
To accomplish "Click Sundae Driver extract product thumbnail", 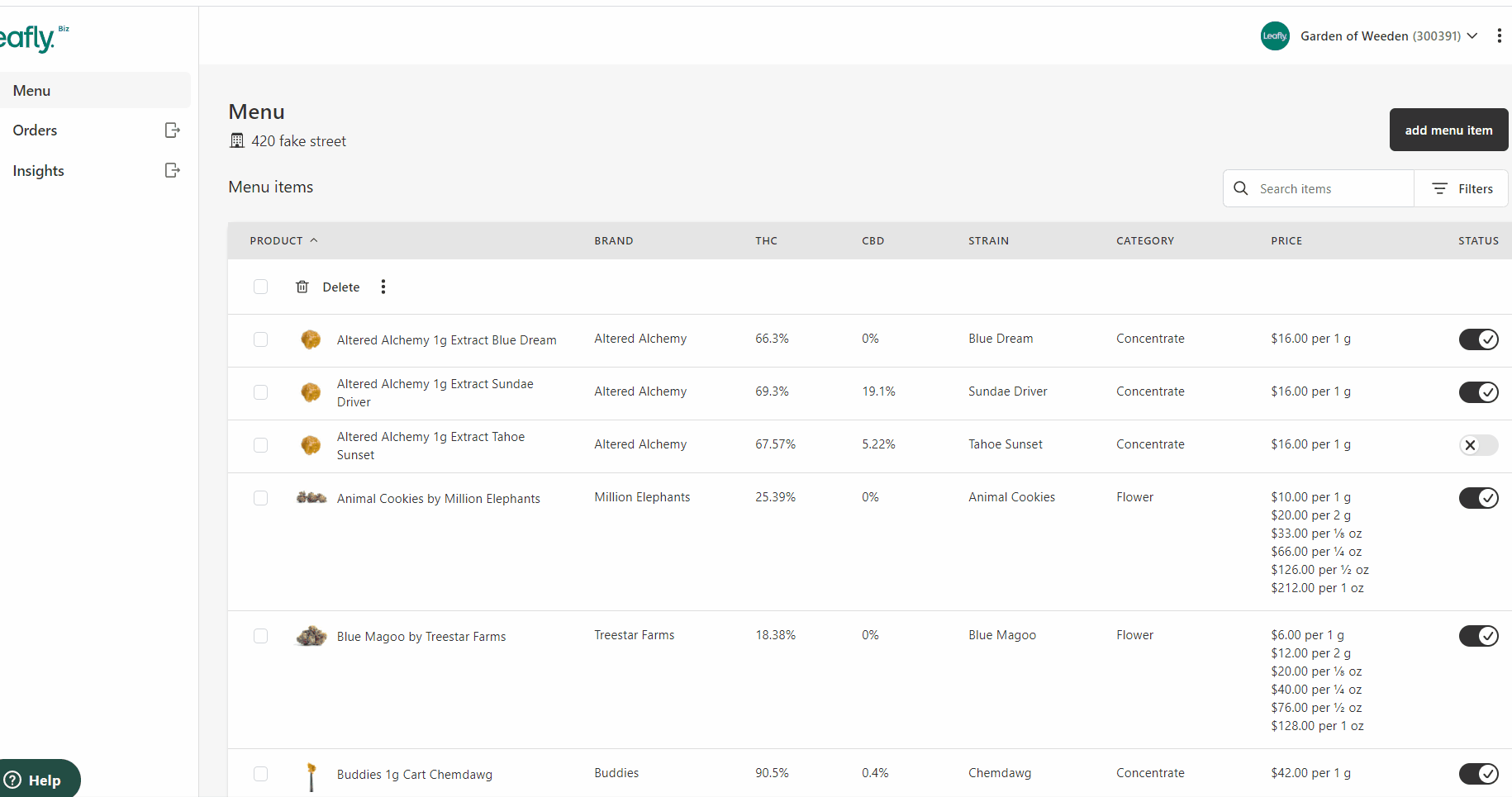I will 311,392.
